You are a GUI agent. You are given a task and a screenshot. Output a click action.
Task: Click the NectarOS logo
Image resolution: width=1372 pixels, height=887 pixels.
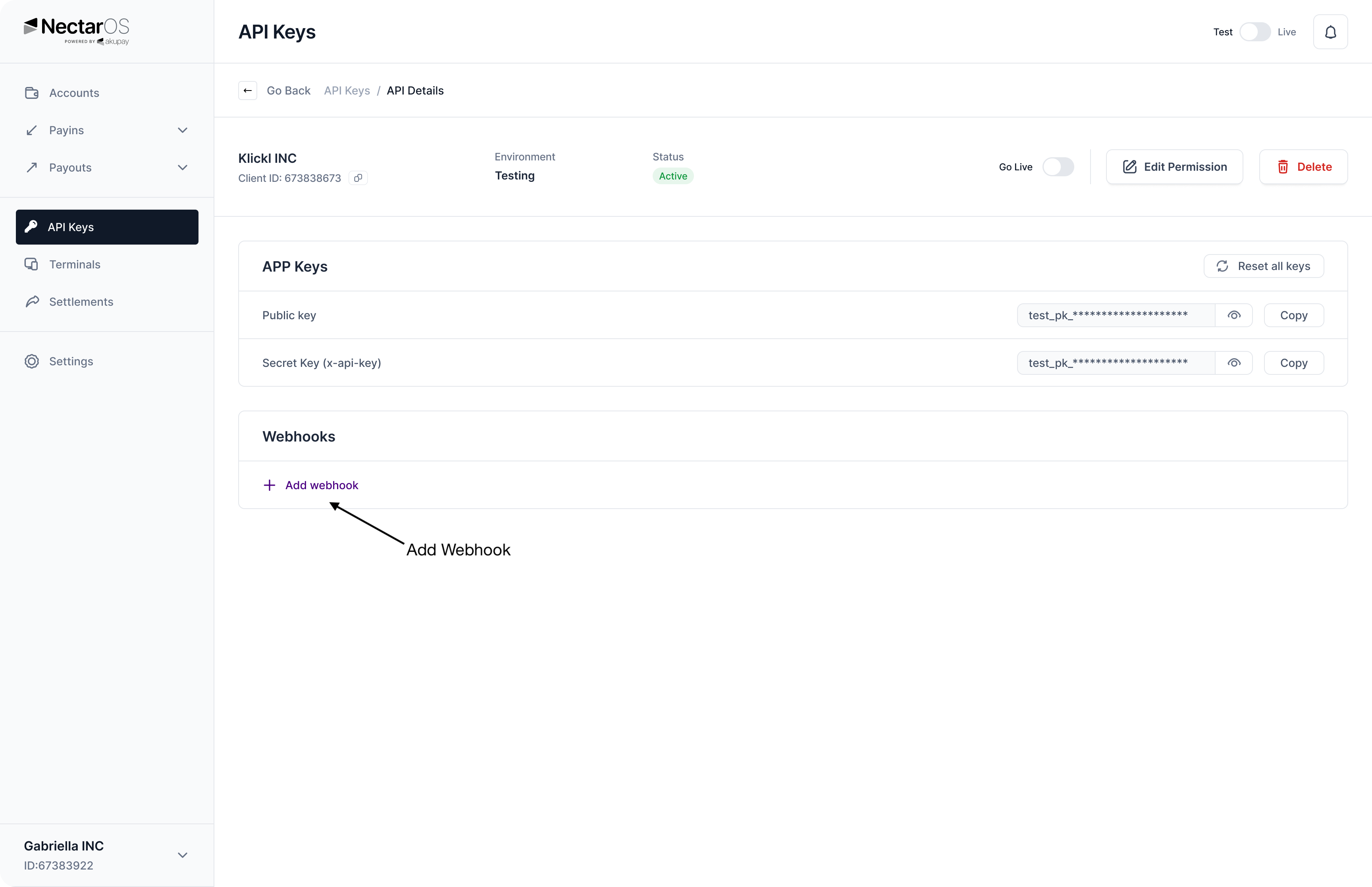pyautogui.click(x=77, y=31)
